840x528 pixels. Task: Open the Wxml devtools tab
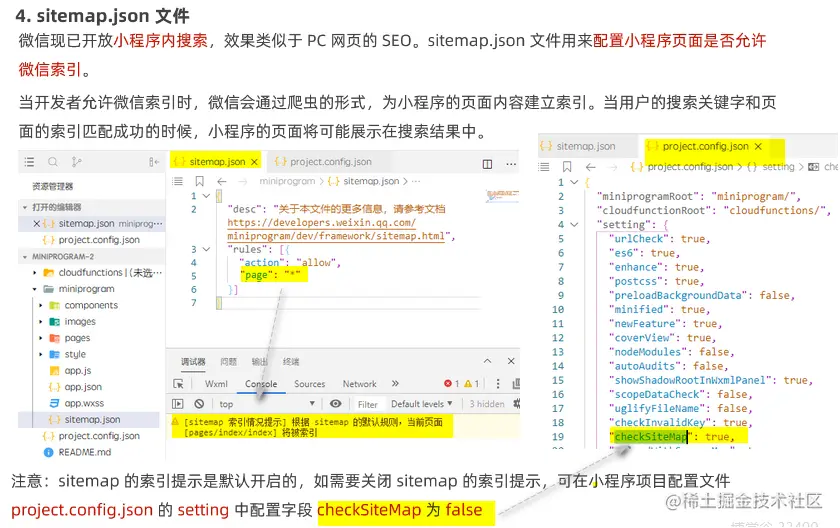(216, 384)
